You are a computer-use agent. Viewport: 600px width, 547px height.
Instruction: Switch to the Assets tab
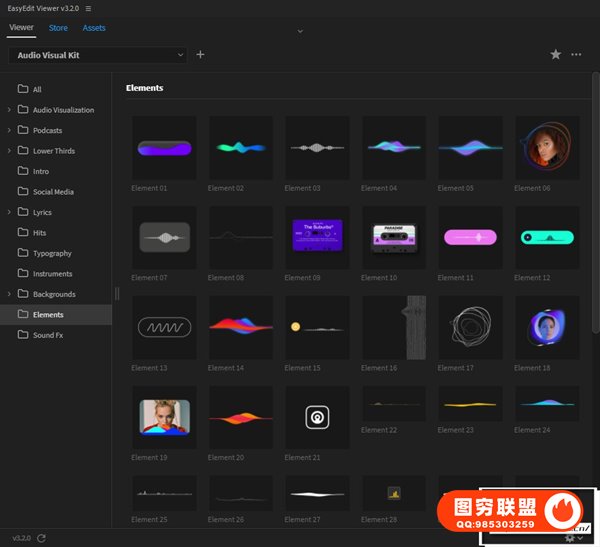point(94,28)
